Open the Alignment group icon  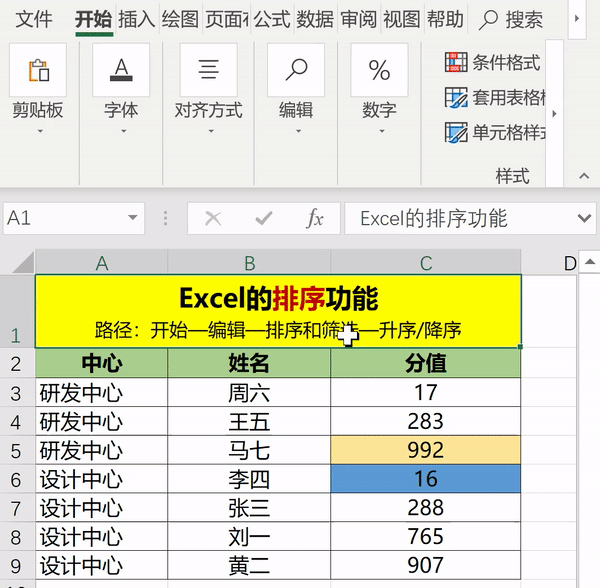click(209, 70)
